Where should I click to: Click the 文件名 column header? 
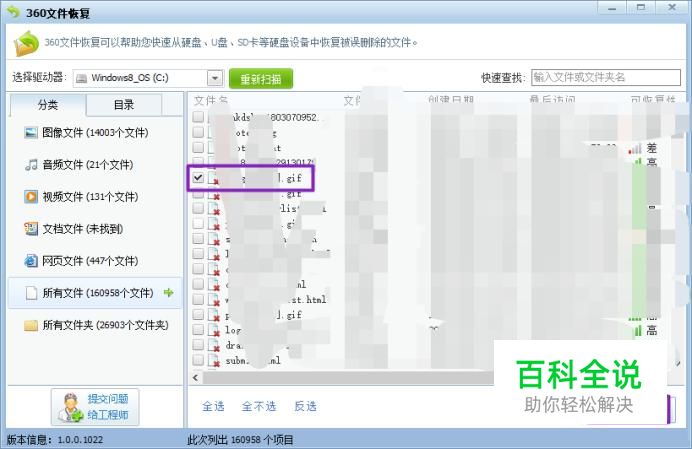coord(211,101)
